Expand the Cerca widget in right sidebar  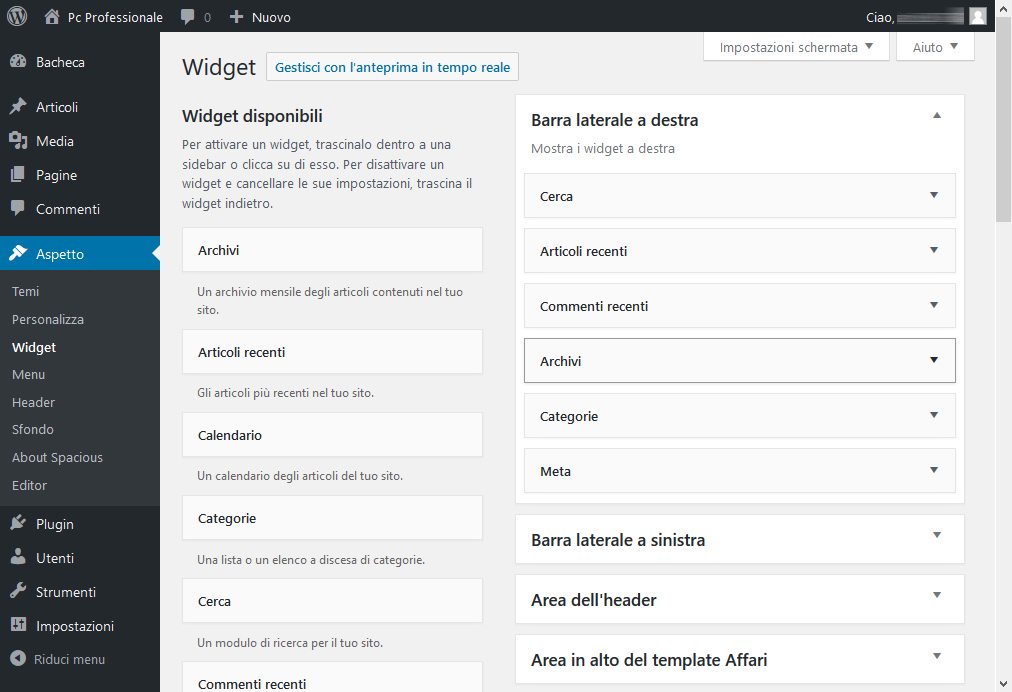pos(934,196)
